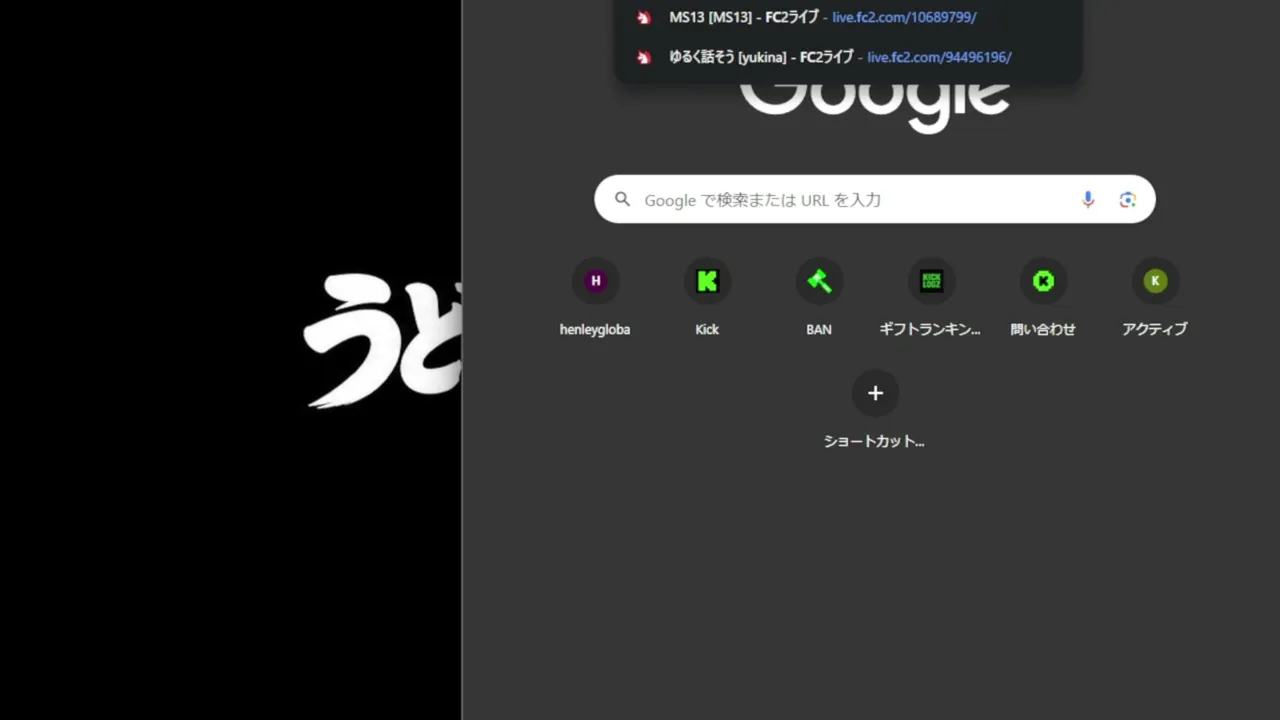Click the FC2 icon beside MS13 suggestion
This screenshot has height=720, width=1280.
click(x=644, y=17)
